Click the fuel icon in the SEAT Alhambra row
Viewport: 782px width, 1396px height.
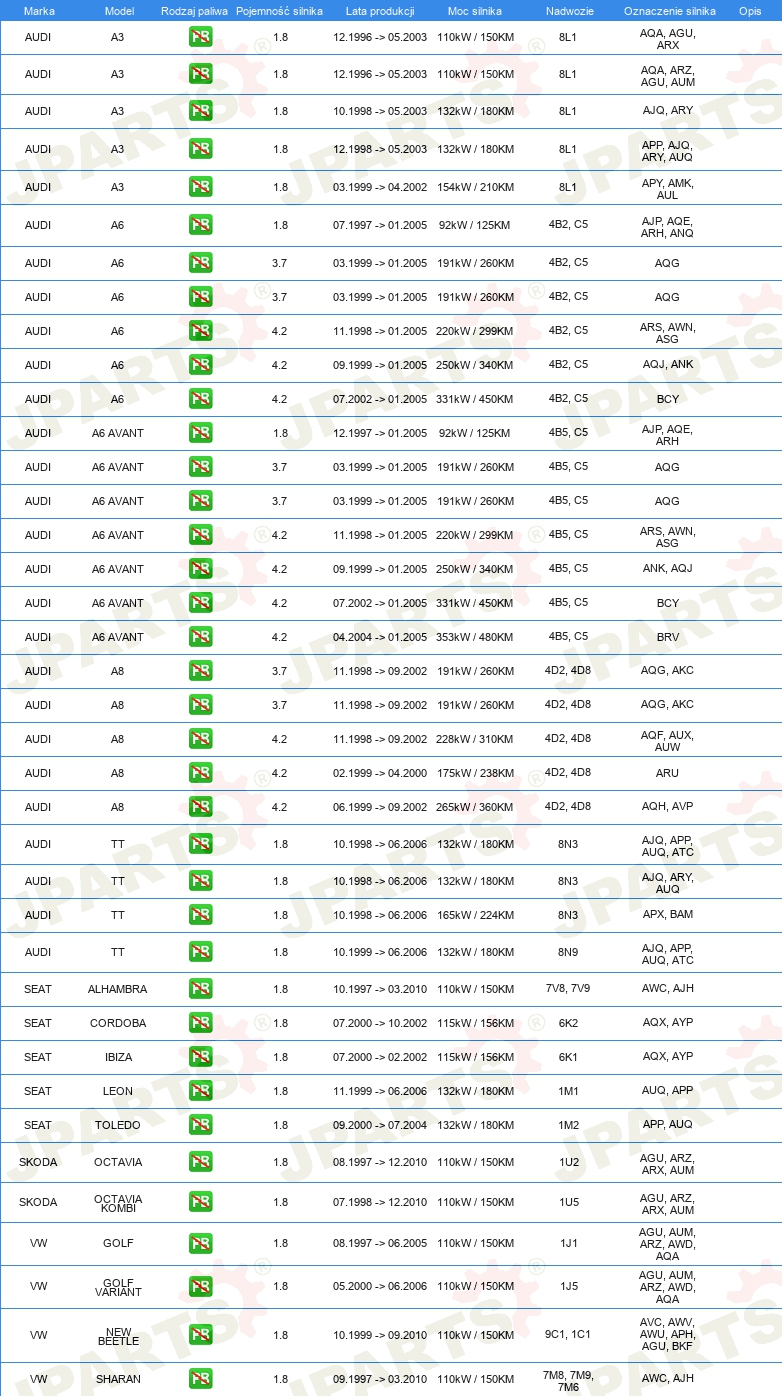pyautogui.click(x=200, y=989)
